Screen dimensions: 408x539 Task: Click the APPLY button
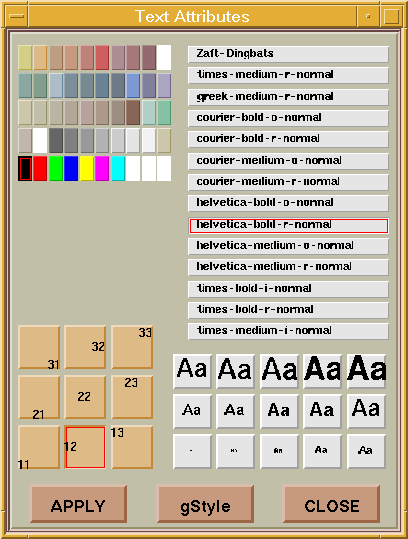78,504
